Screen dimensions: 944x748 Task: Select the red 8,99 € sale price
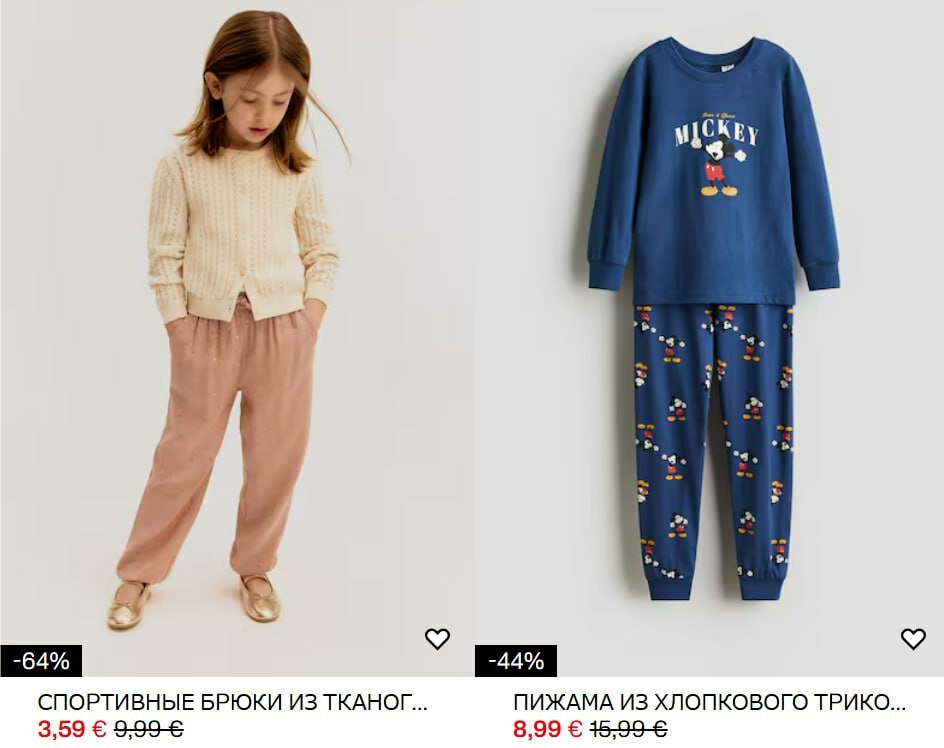547,729
